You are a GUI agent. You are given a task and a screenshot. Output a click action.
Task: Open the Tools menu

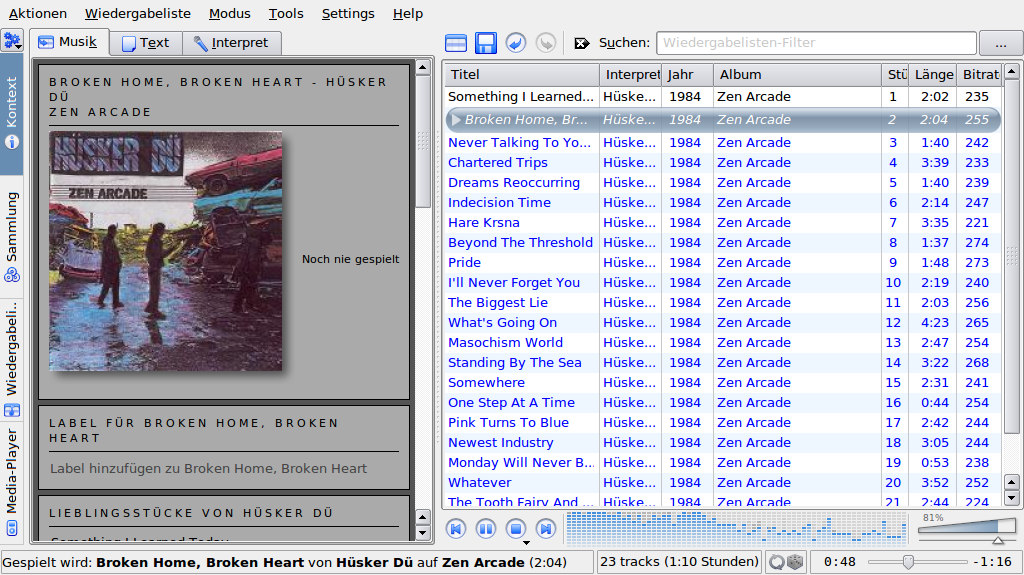point(286,14)
